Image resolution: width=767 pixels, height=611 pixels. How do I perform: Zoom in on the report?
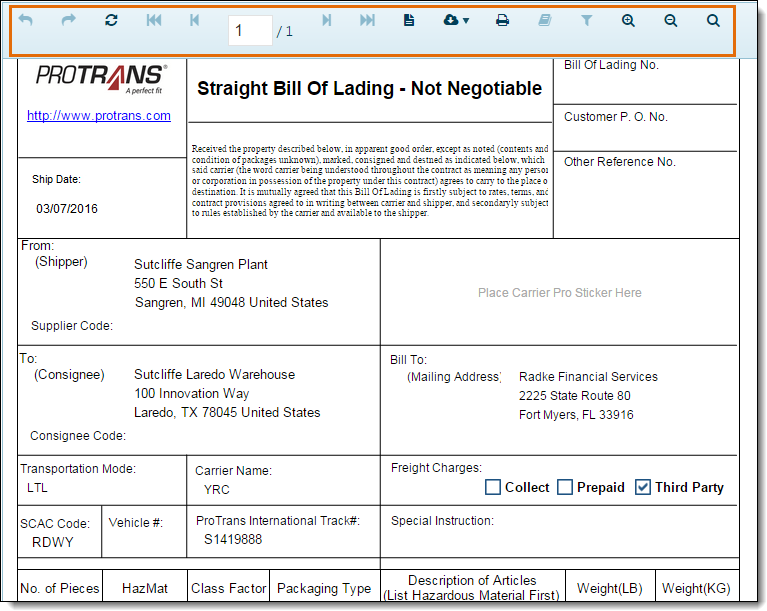coord(628,20)
